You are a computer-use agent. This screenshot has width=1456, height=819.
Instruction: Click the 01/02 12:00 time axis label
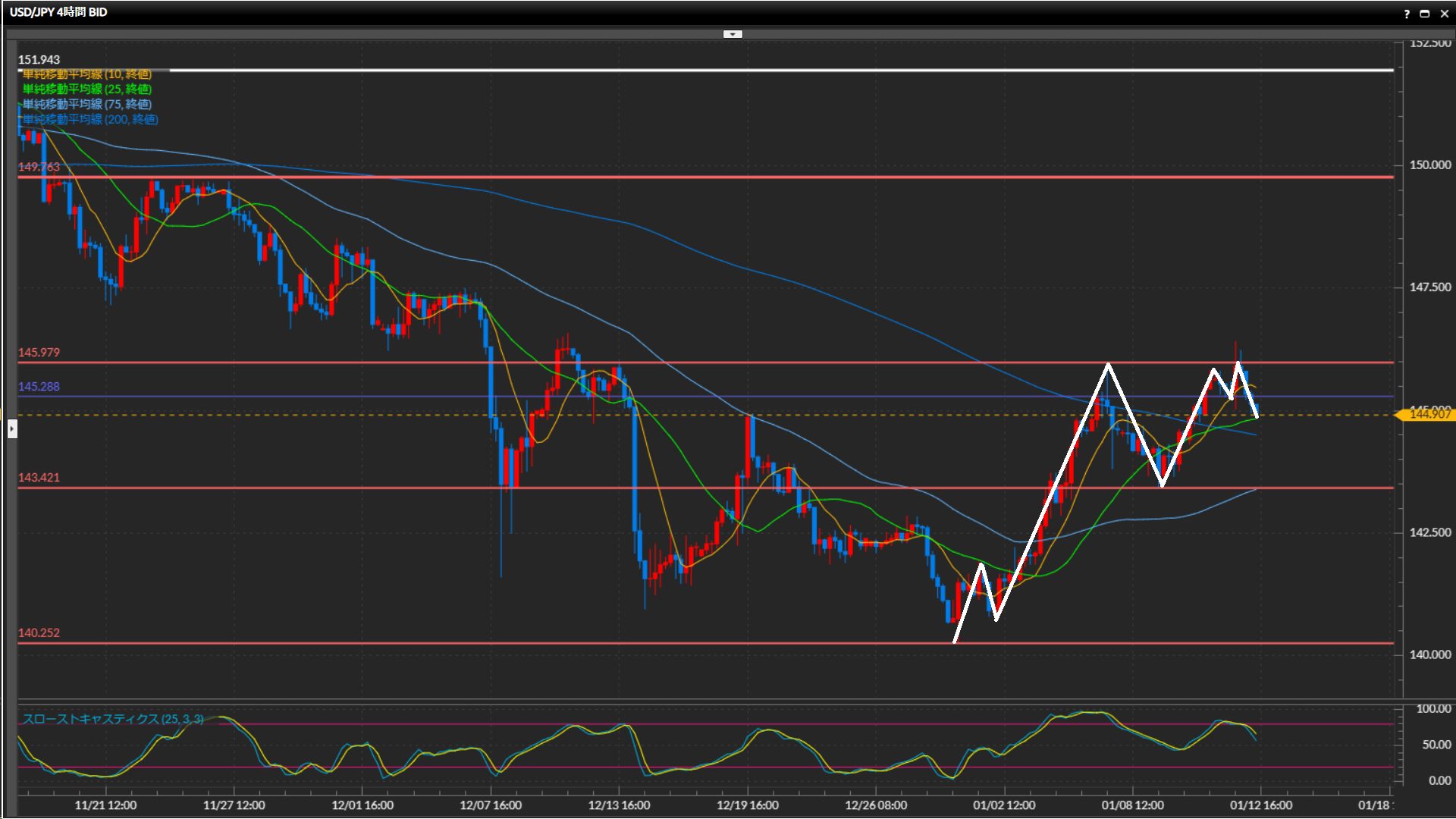pos(1003,805)
